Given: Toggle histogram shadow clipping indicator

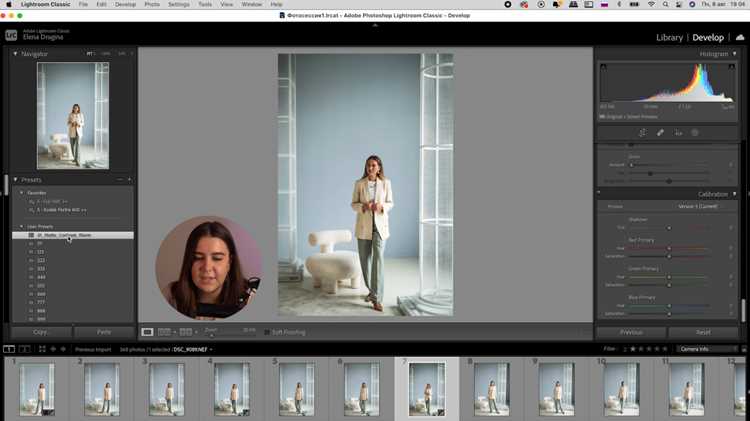Looking at the screenshot, I should 604,67.
